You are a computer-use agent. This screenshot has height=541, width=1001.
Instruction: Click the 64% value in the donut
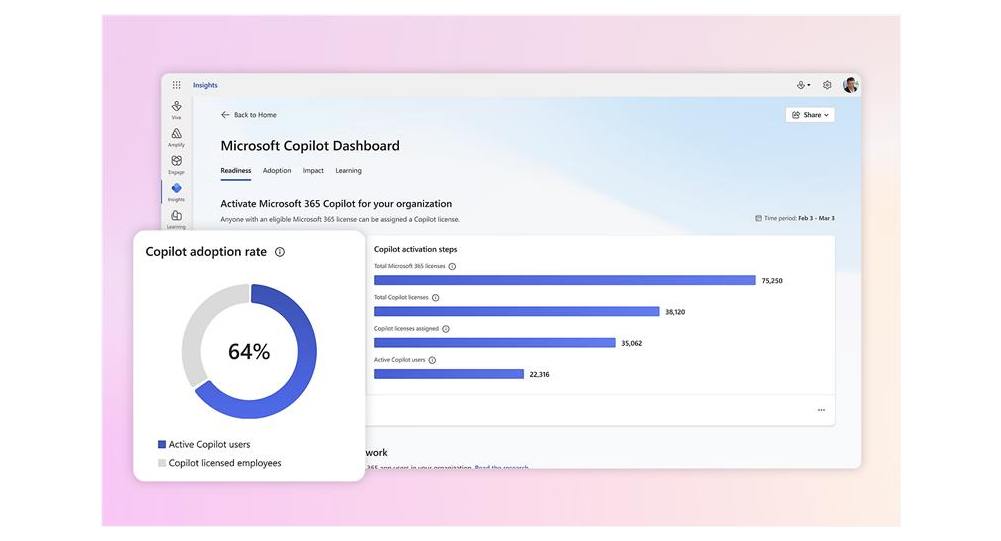click(249, 351)
